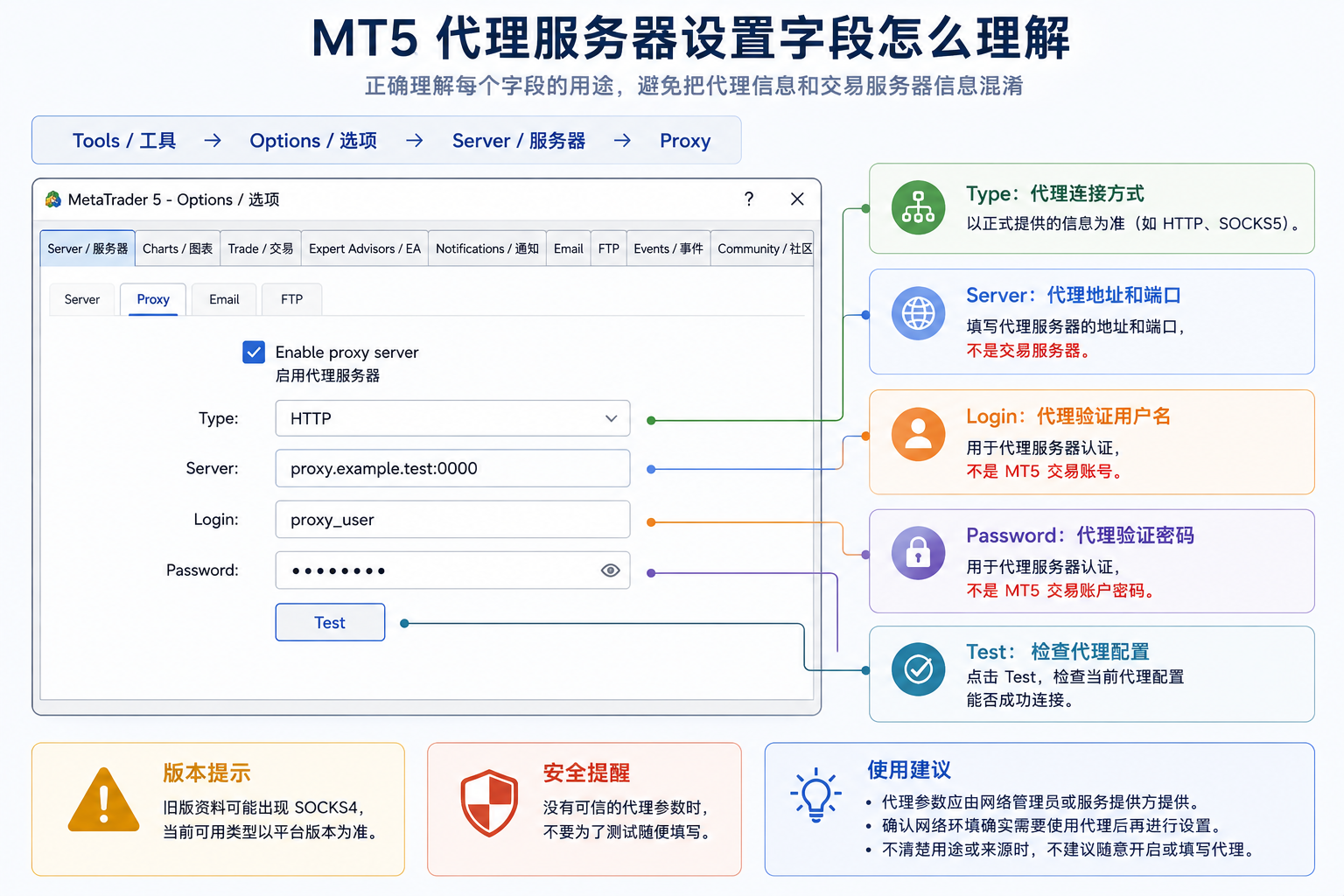Select the Server sub-tab
The width and height of the screenshot is (1344, 896).
tap(82, 299)
